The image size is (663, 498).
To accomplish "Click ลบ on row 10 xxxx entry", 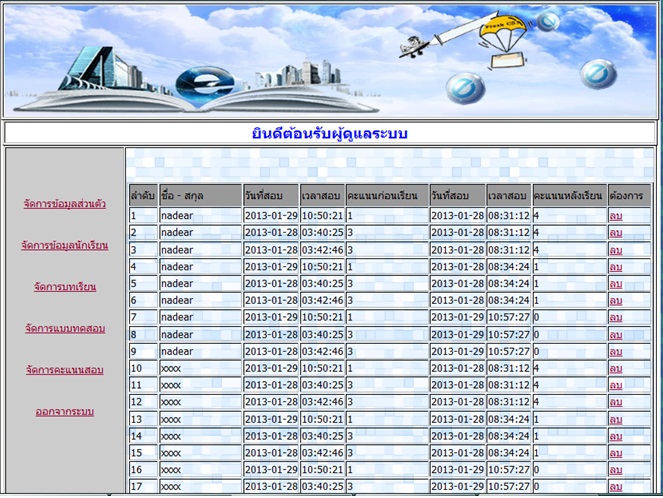I will click(615, 369).
